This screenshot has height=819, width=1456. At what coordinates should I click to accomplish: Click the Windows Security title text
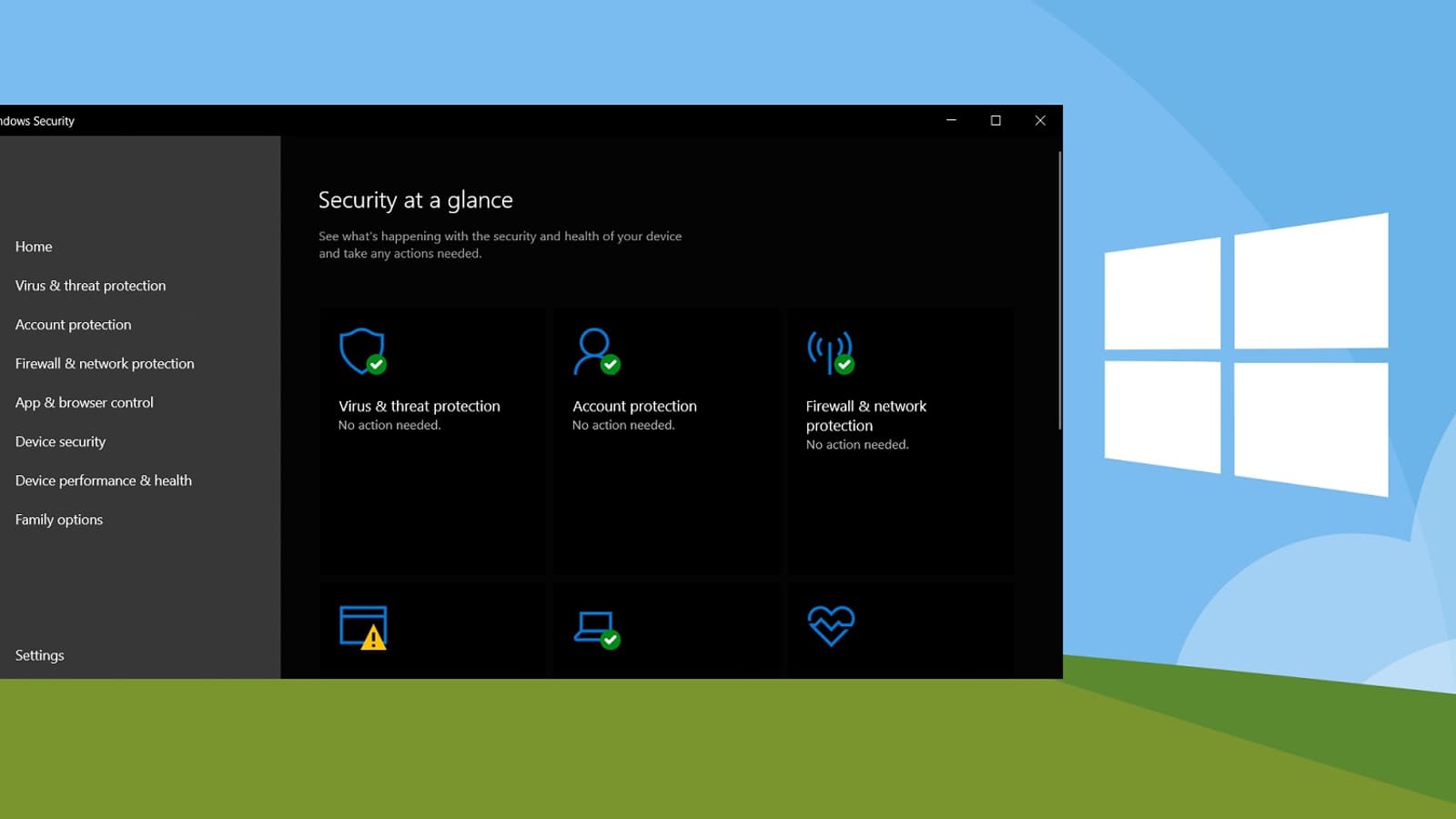coord(37,121)
